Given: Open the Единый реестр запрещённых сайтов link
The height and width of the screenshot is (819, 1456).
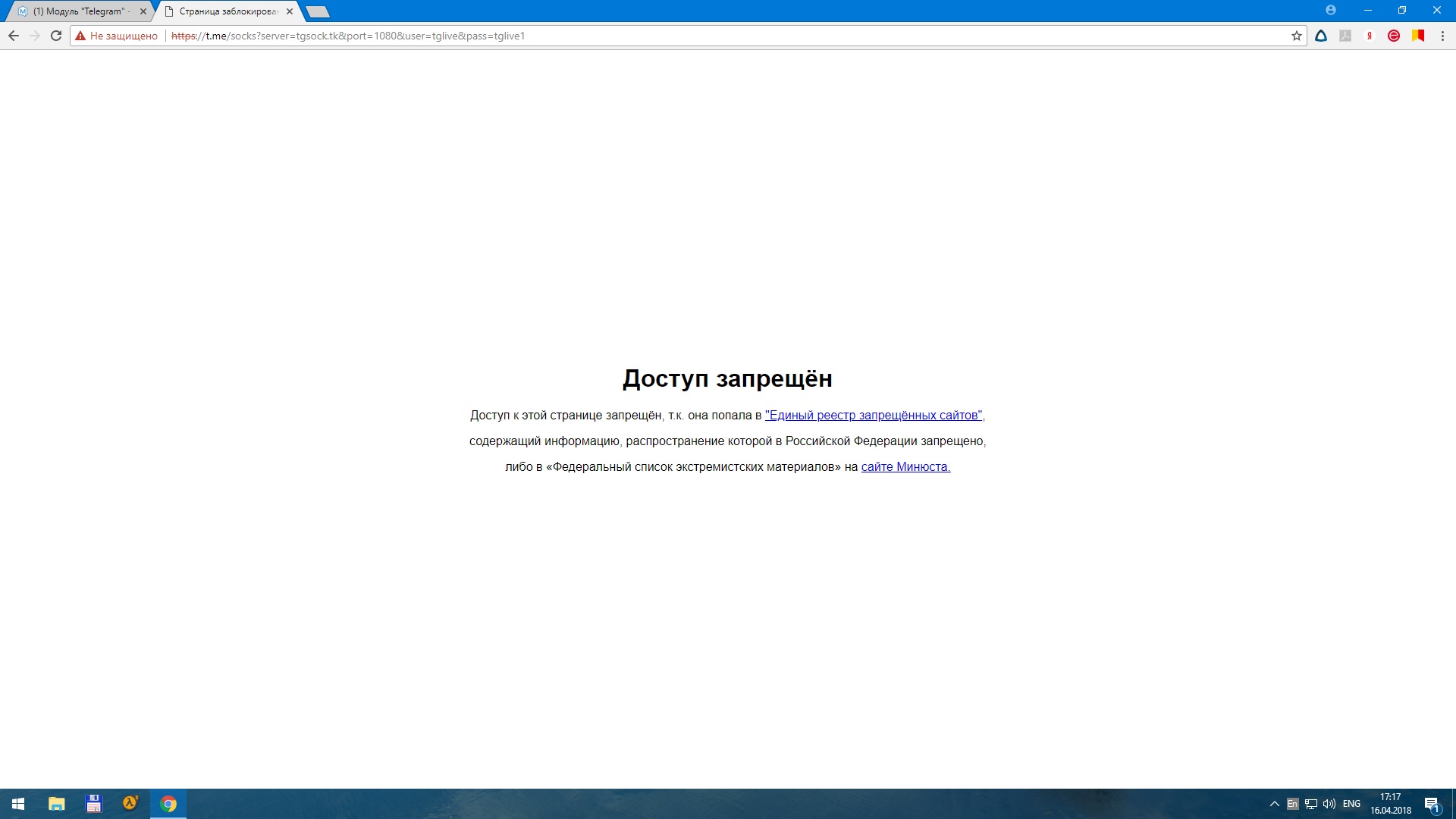Looking at the screenshot, I should coord(872,415).
